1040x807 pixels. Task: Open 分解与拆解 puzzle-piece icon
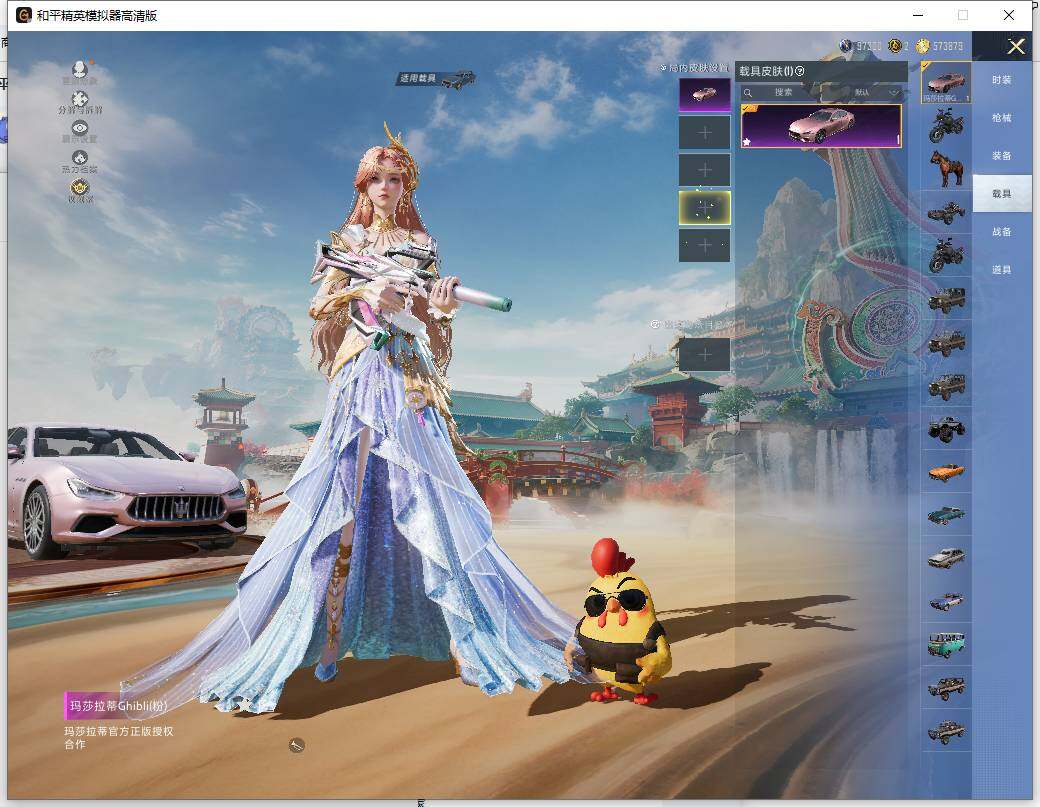[80, 99]
